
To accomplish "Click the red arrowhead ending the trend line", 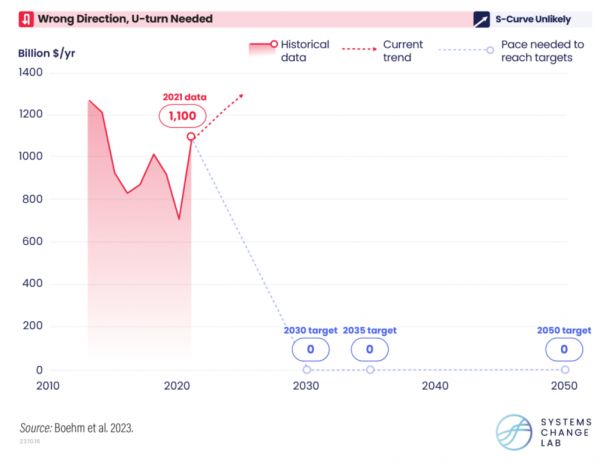I will pos(239,96).
